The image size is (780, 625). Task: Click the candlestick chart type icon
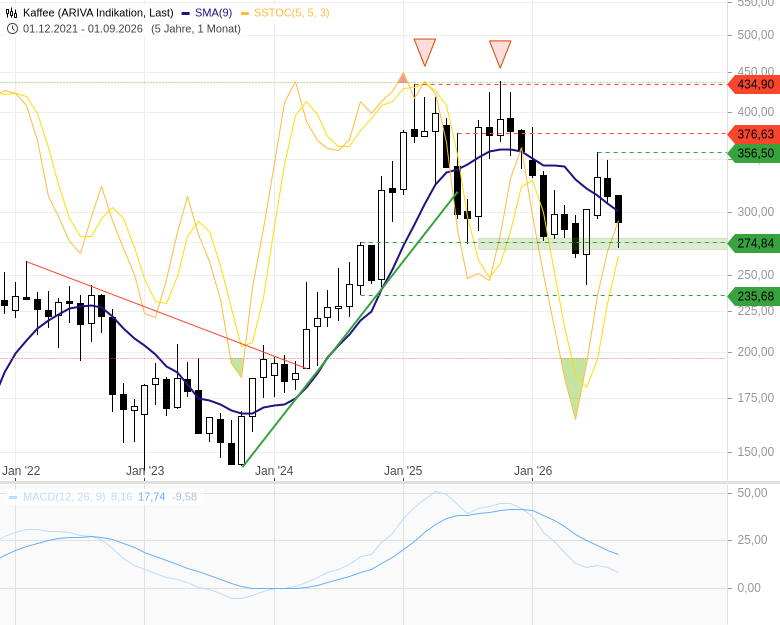pyautogui.click(x=11, y=13)
